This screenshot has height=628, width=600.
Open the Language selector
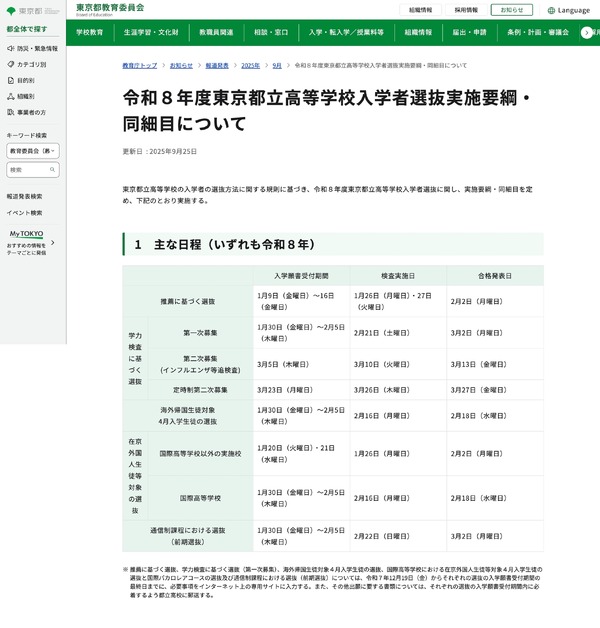(x=569, y=10)
